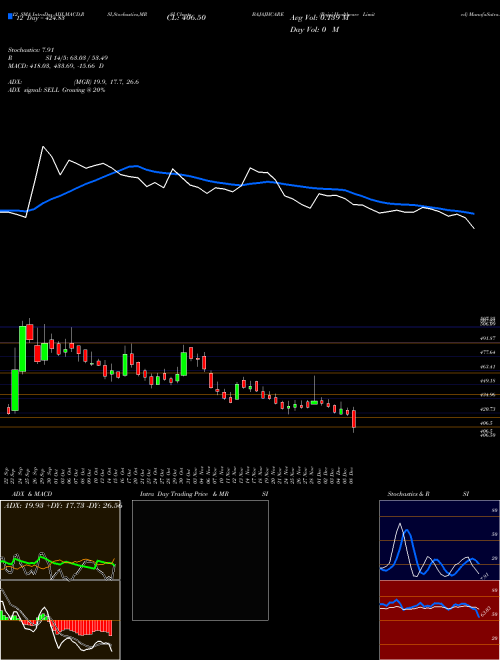Open the ADX indicator chart panel
500x660 pixels.
60,540
